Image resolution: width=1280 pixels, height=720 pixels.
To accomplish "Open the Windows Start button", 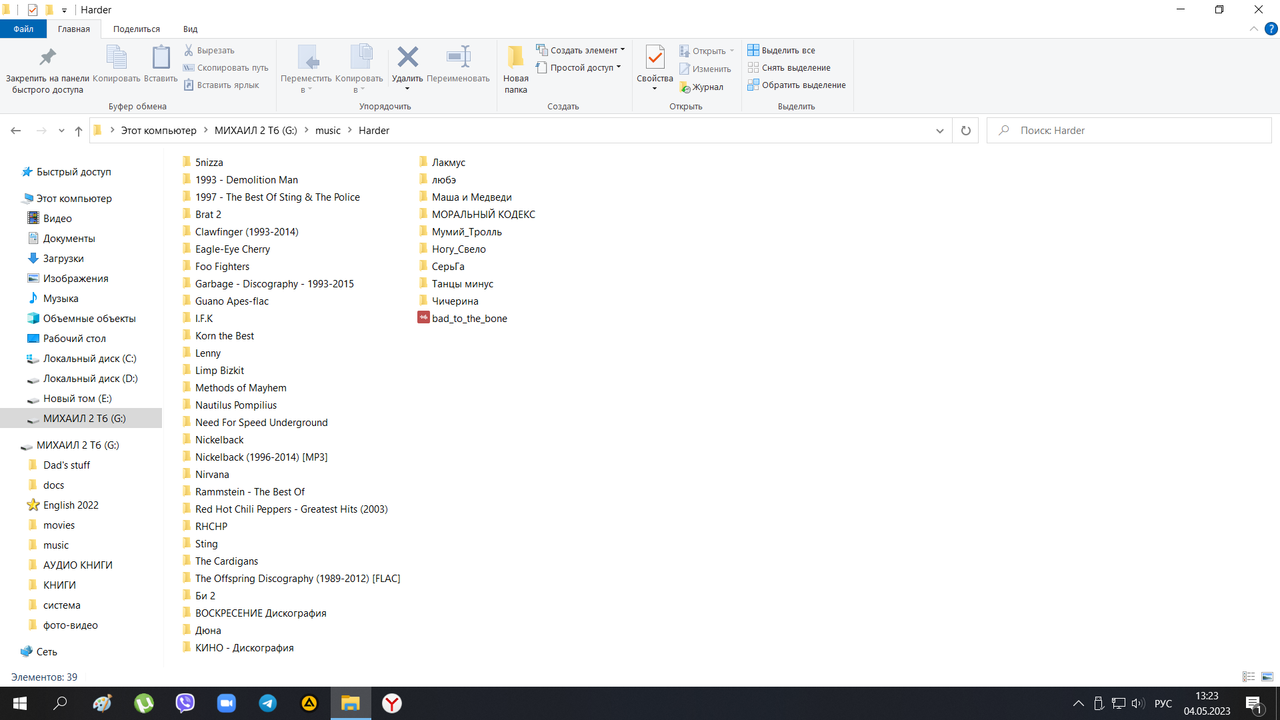I will [19, 703].
